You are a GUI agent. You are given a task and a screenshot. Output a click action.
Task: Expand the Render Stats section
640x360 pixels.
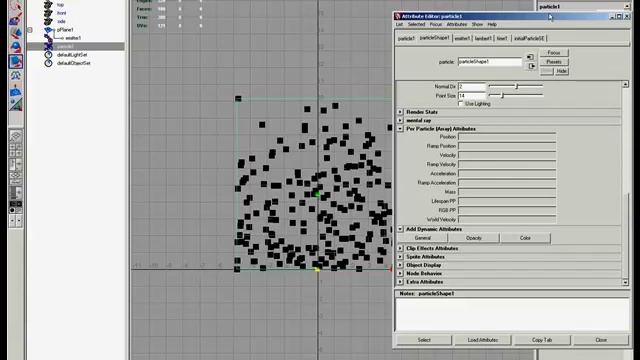(x=400, y=112)
